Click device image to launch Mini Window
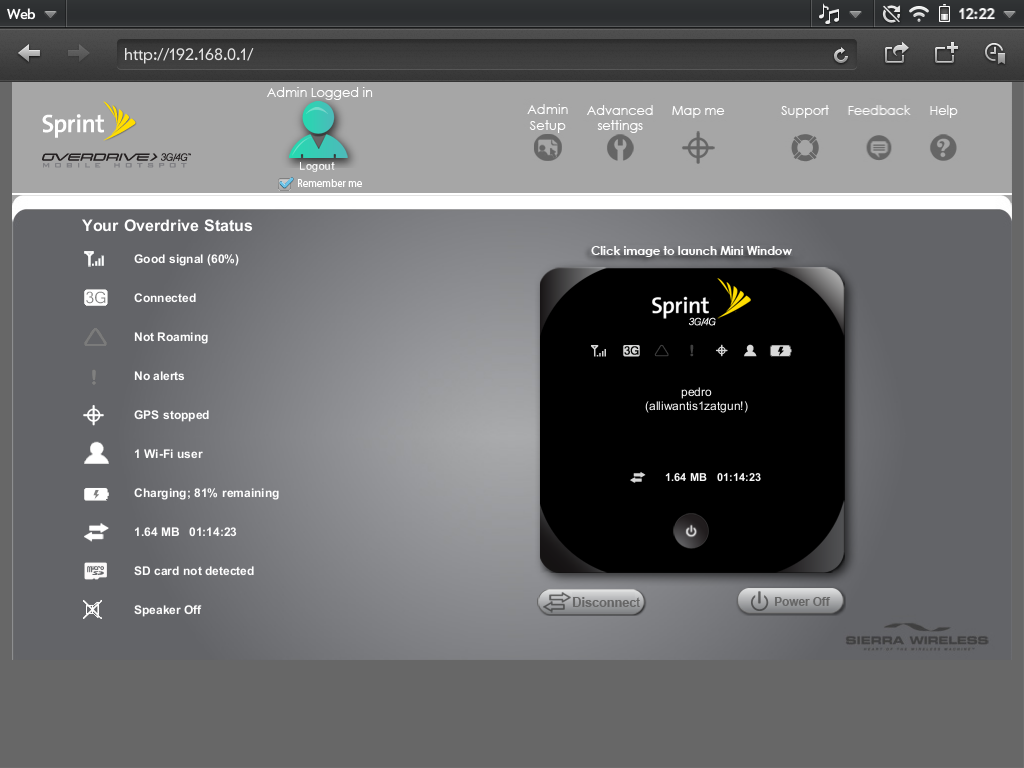Screen dimensions: 1024x768 692,420
